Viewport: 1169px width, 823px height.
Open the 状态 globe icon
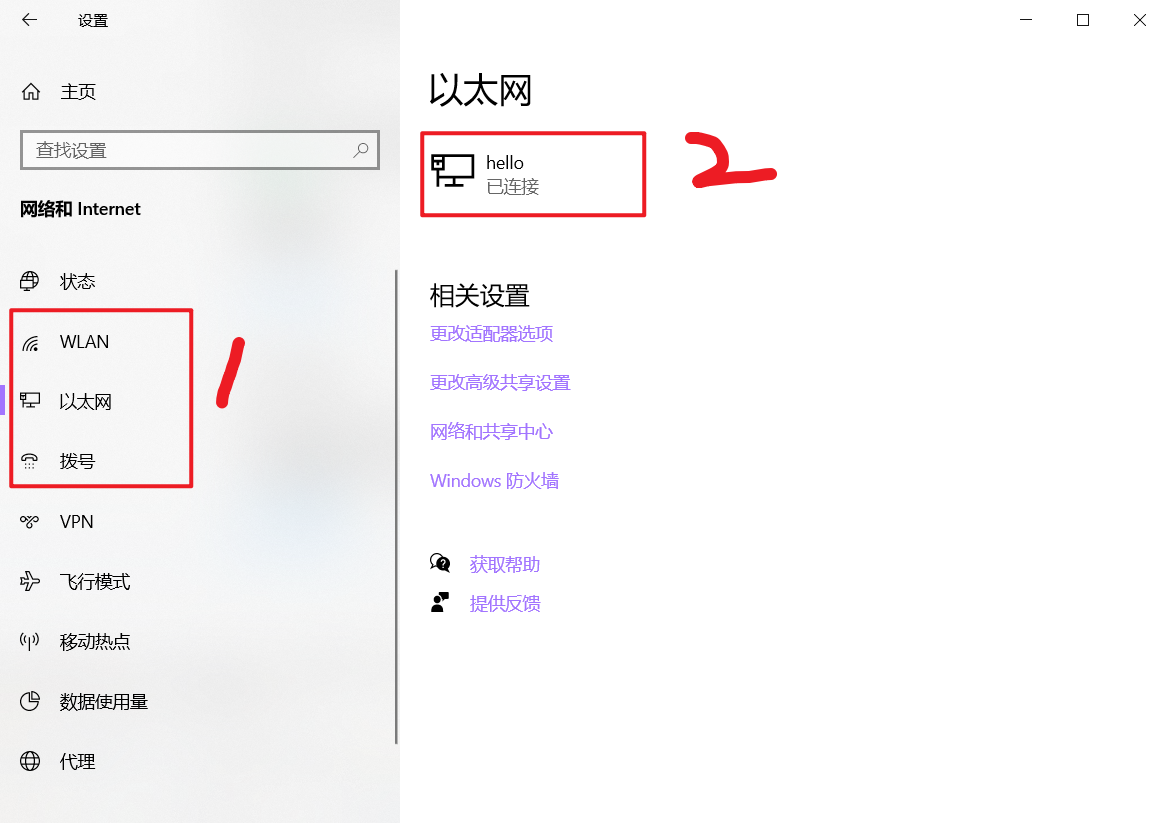coord(30,281)
